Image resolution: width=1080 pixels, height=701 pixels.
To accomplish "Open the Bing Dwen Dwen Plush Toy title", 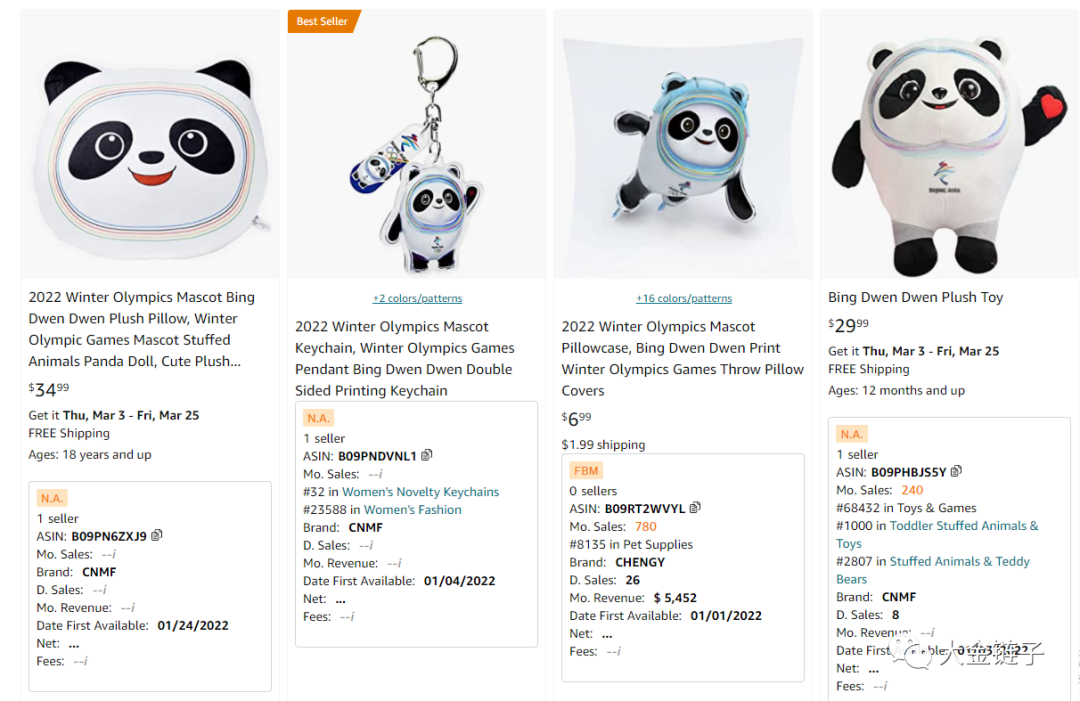I will 915,297.
